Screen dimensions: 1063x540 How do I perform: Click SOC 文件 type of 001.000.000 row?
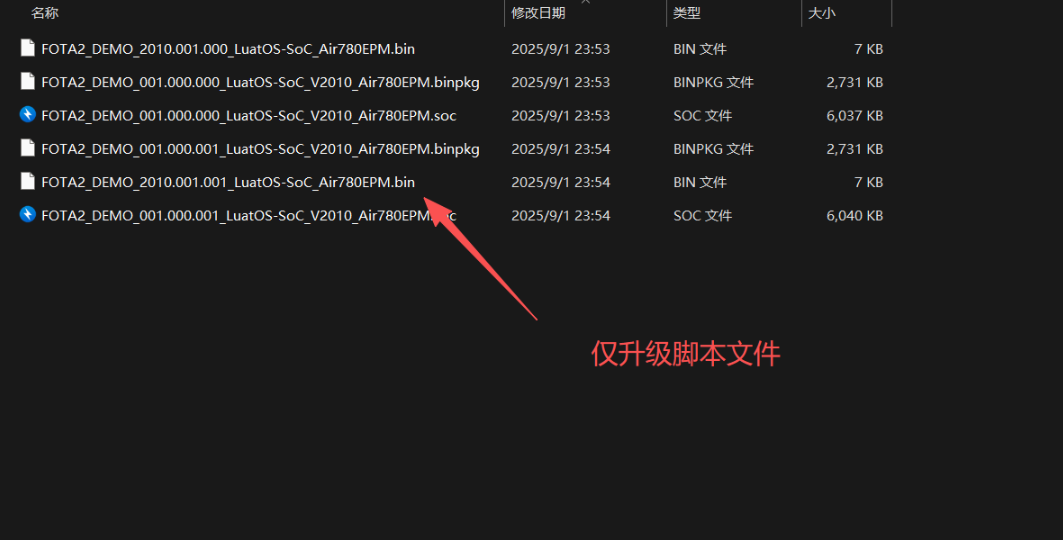click(x=702, y=116)
